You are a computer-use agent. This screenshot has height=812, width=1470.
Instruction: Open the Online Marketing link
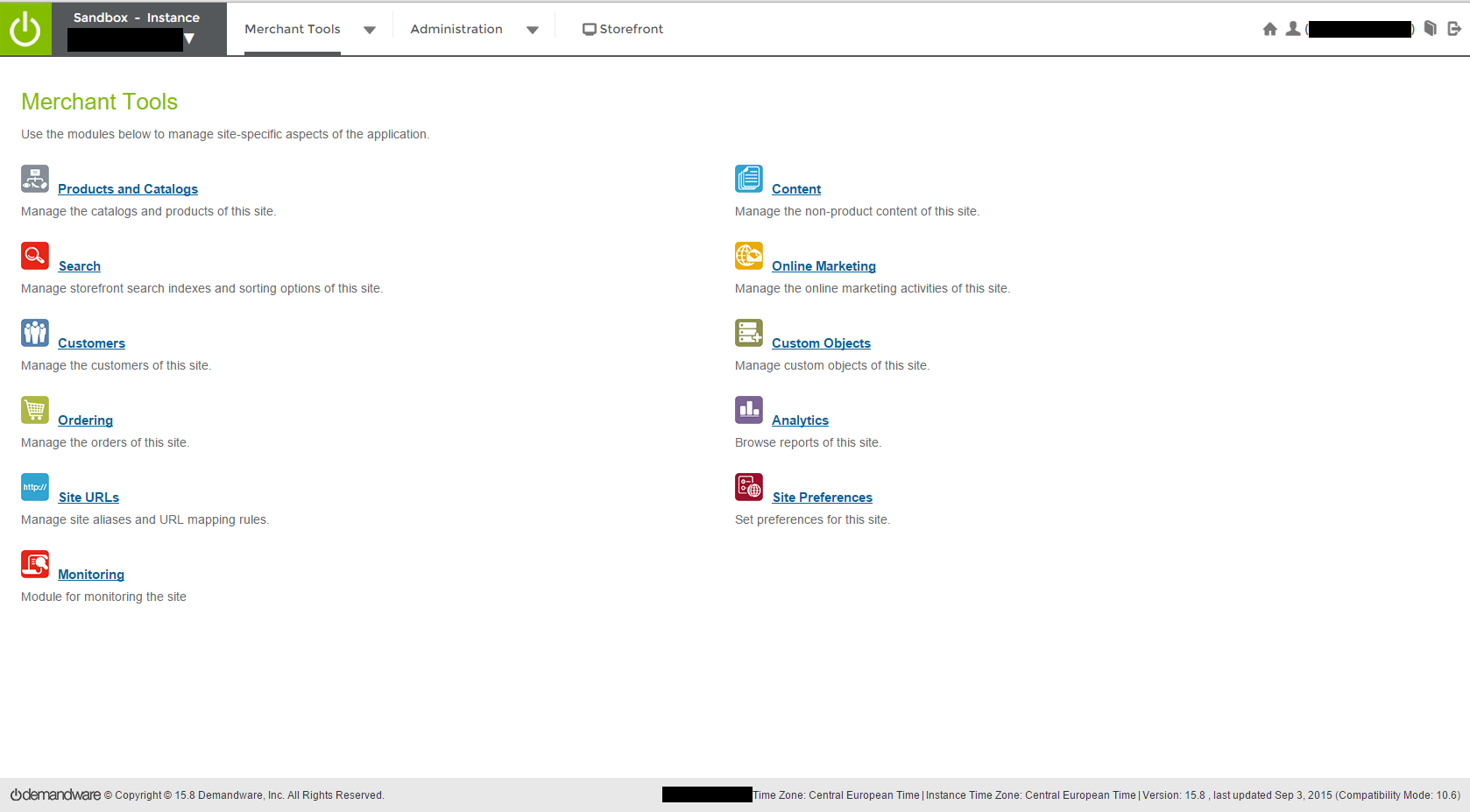[823, 266]
